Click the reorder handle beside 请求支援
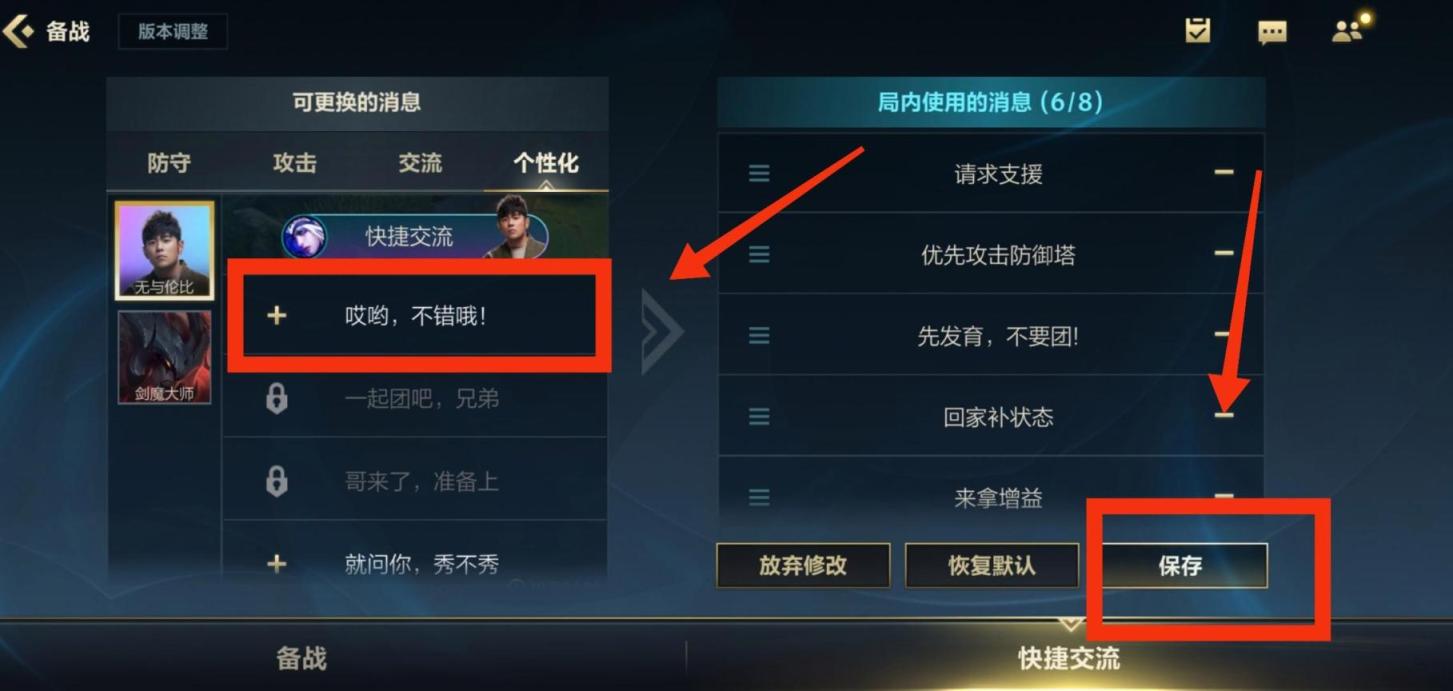The image size is (1453, 691). [x=759, y=174]
